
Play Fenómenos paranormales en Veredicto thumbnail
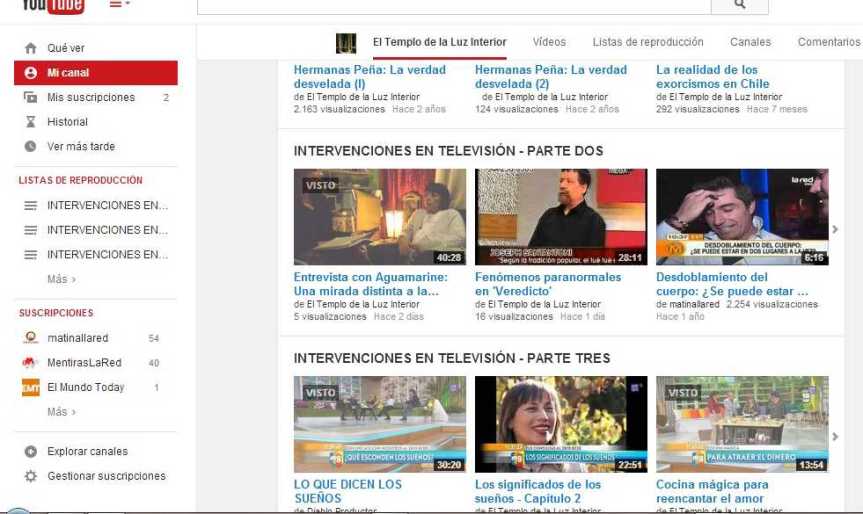561,217
